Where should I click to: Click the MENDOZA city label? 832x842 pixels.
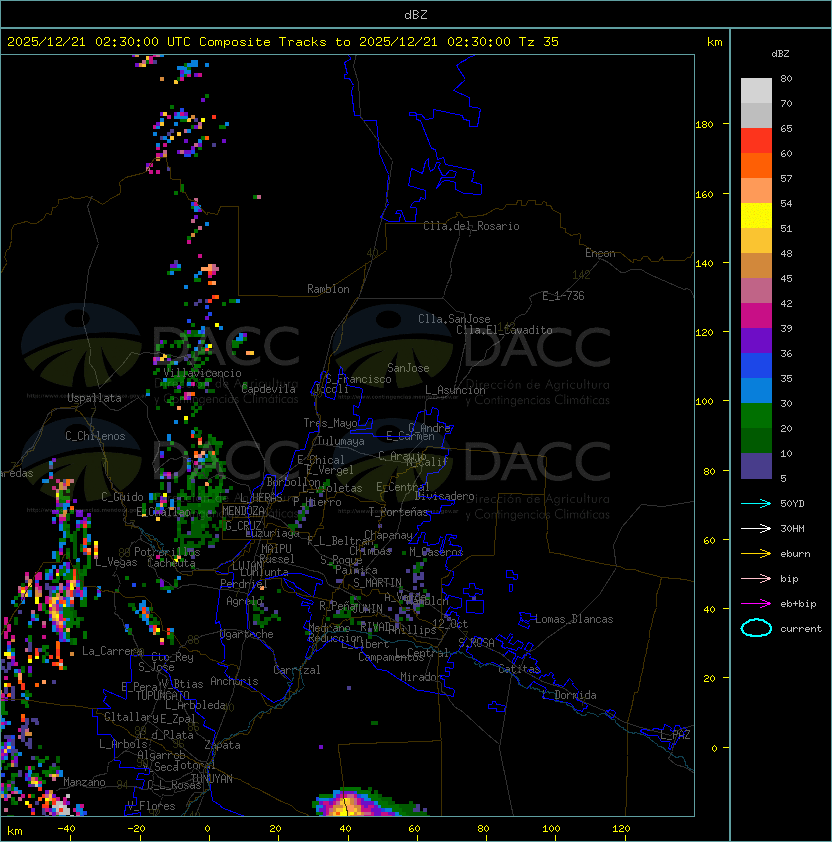pos(243,511)
